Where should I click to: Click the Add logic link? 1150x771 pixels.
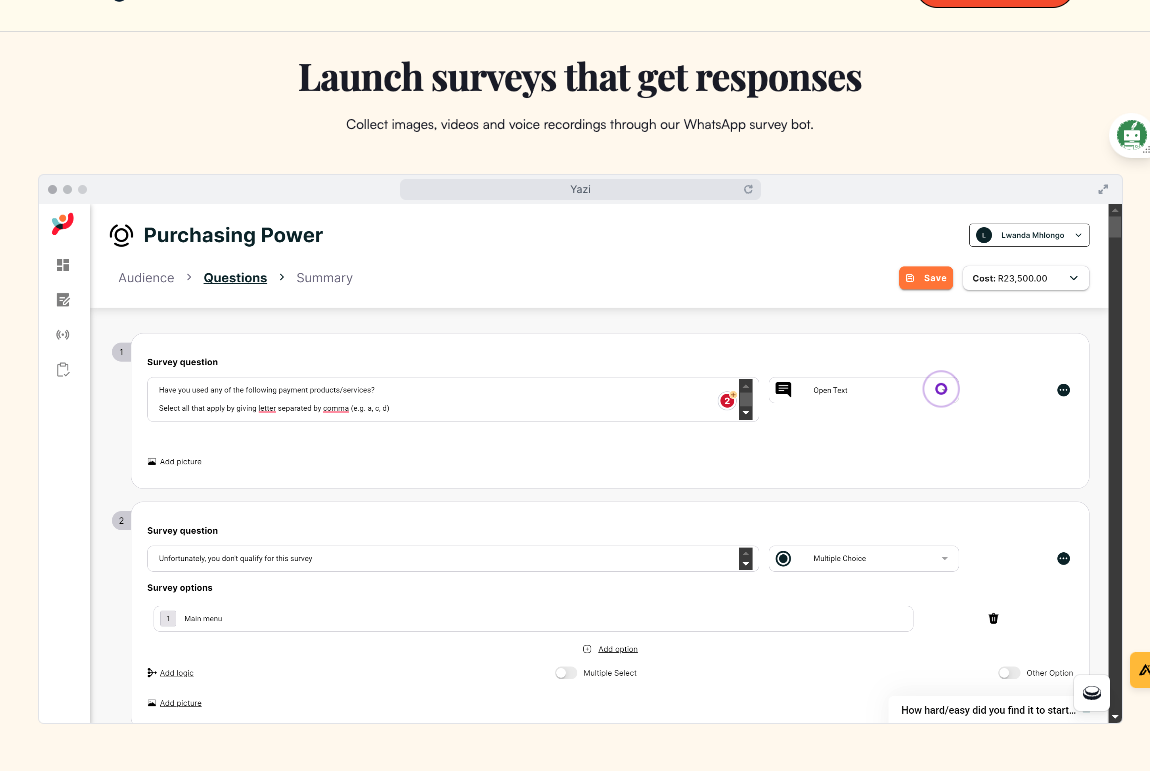click(x=177, y=673)
